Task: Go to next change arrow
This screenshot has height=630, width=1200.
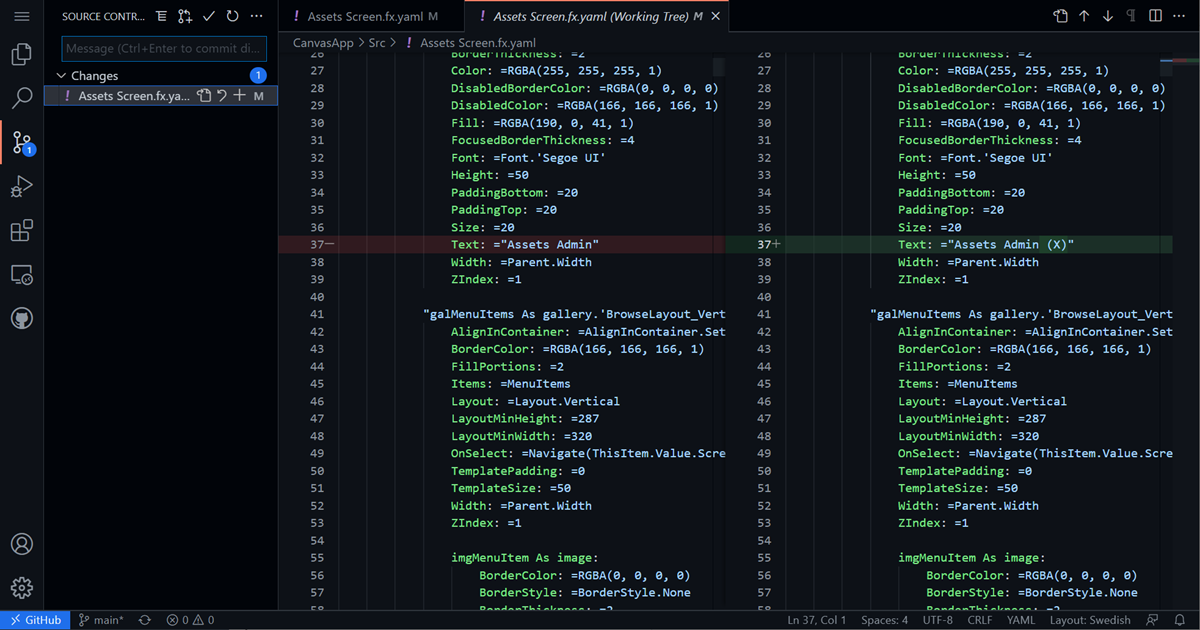Action: pos(1108,16)
